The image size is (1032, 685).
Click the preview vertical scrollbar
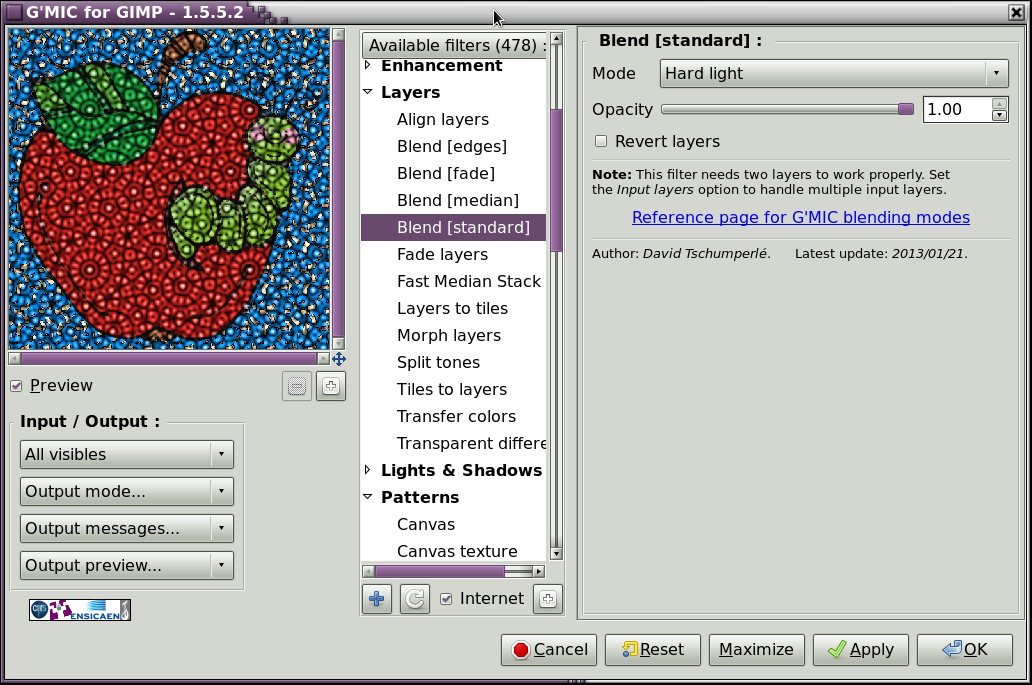tap(338, 189)
